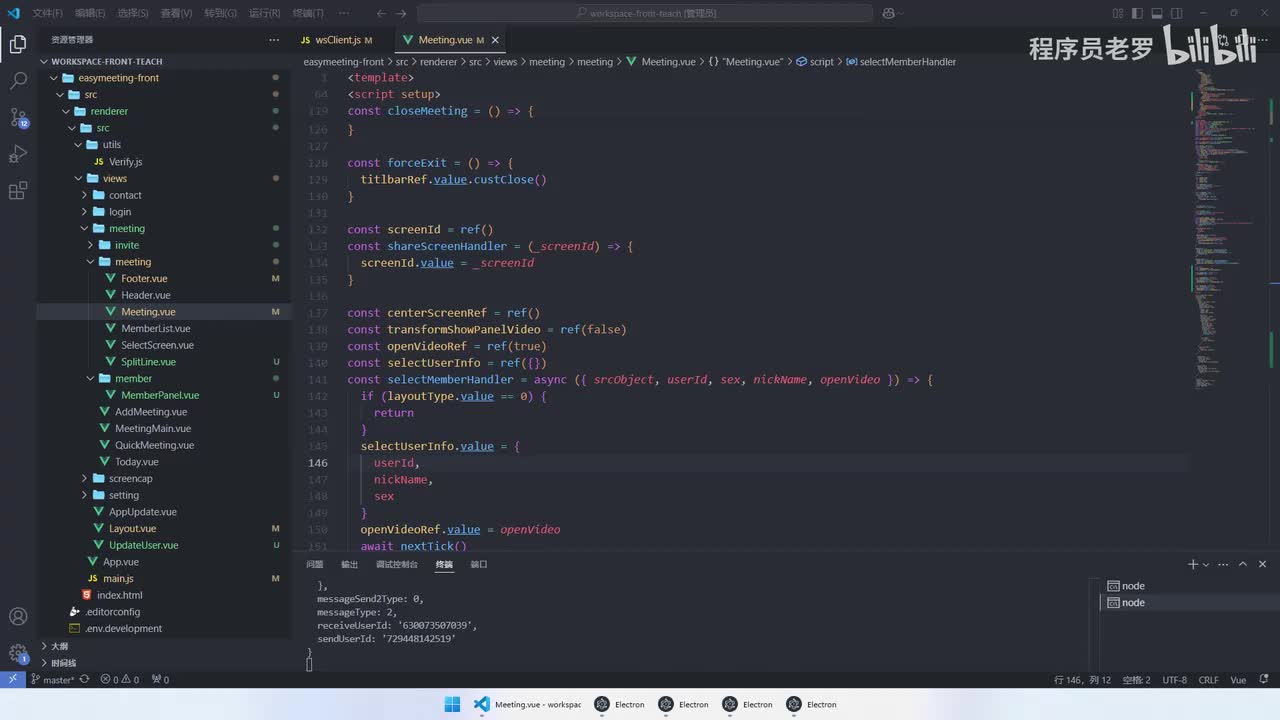The height and width of the screenshot is (720, 1280).
Task: Maximize the panel with the up chevron
Action: (1245, 564)
